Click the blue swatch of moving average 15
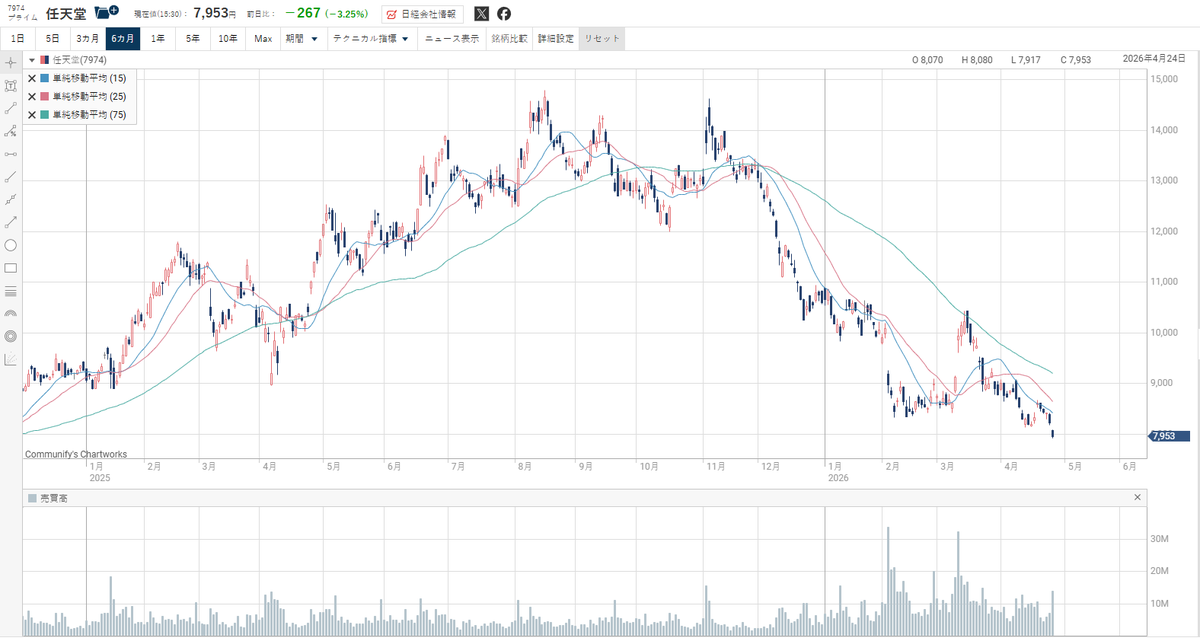This screenshot has height=641, width=1200. (45, 78)
